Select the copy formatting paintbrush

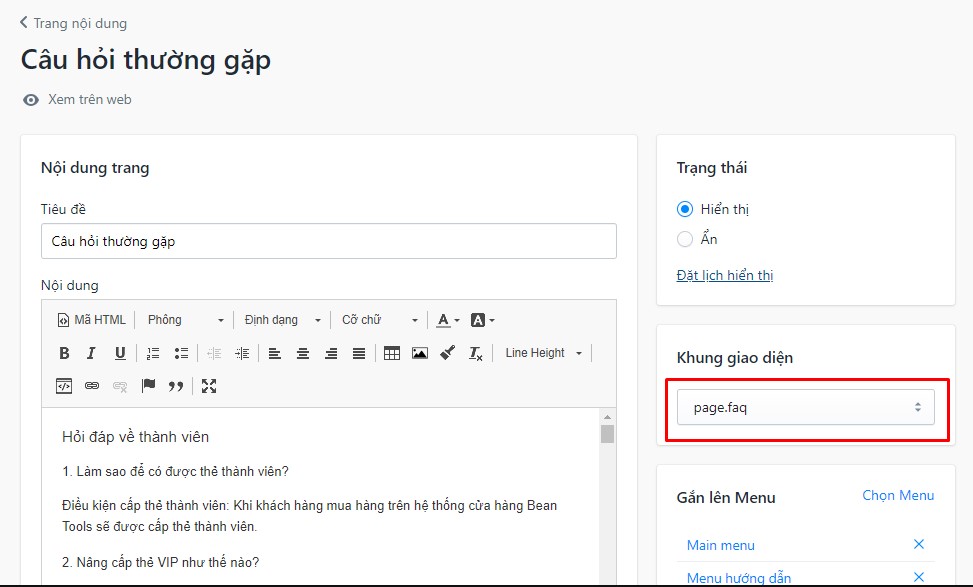click(x=447, y=353)
